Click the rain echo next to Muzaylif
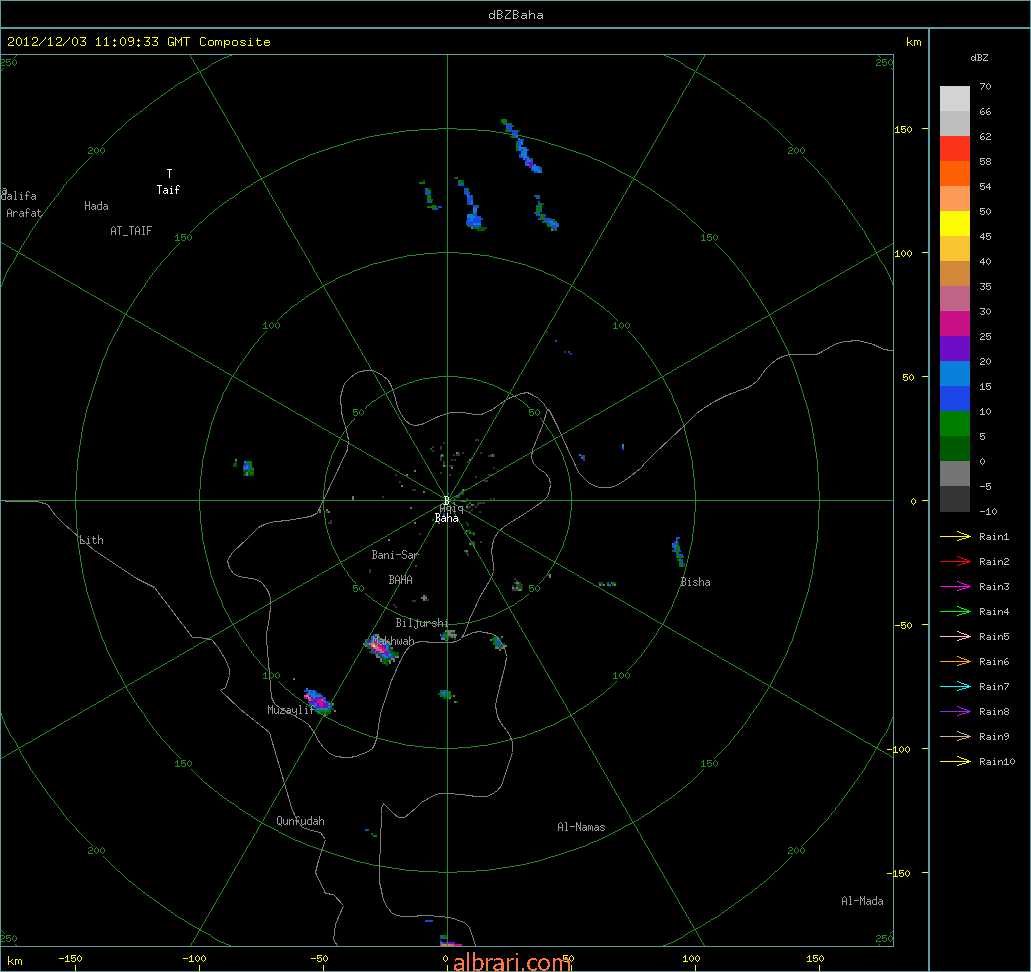Image resolution: width=1031 pixels, height=972 pixels. [319, 702]
